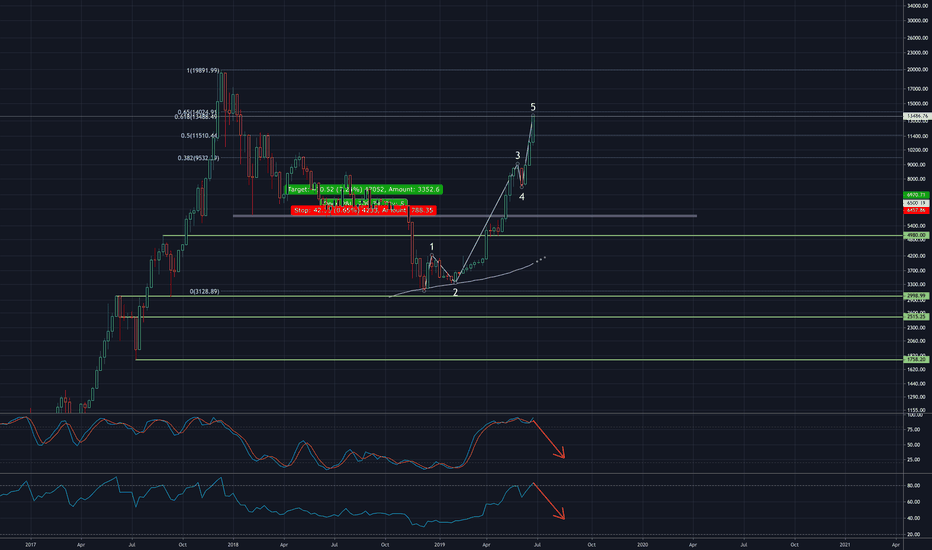
Task: Select Elliott wave label 4
Action: [x=522, y=197]
